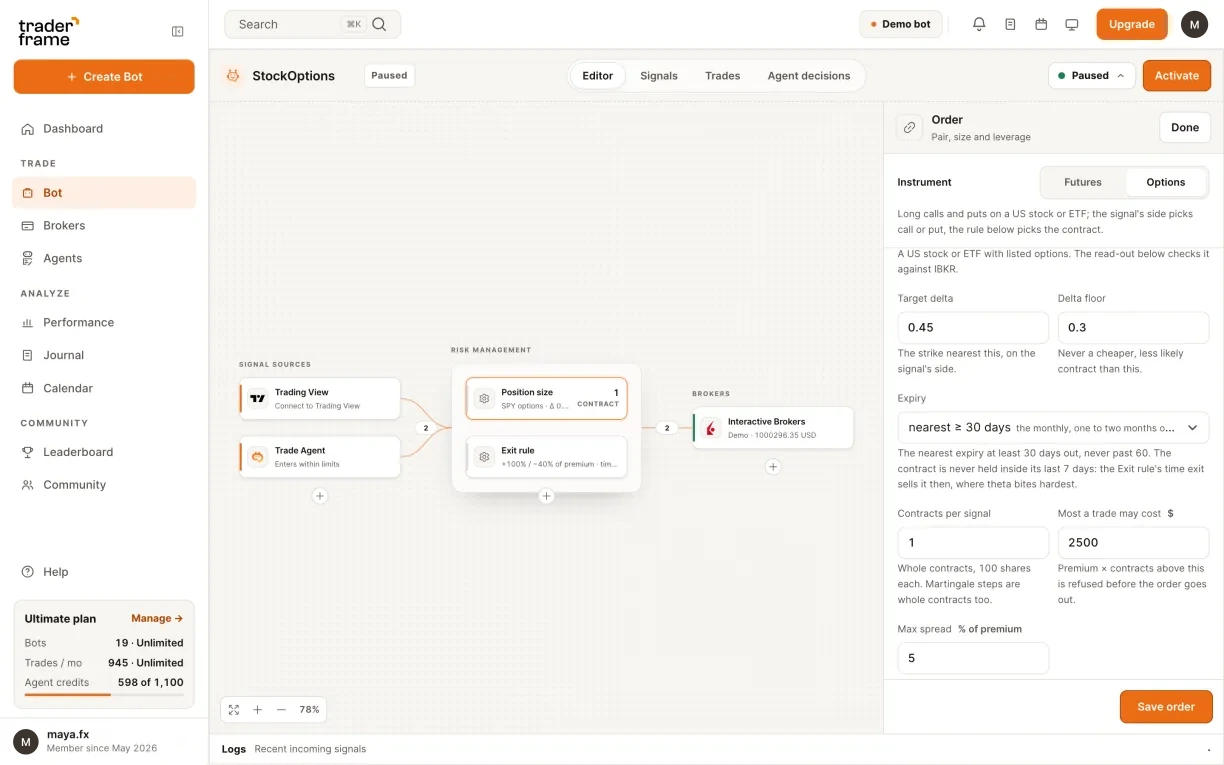Zoom out on the canvas
This screenshot has height=765, width=1224.
tap(281, 709)
